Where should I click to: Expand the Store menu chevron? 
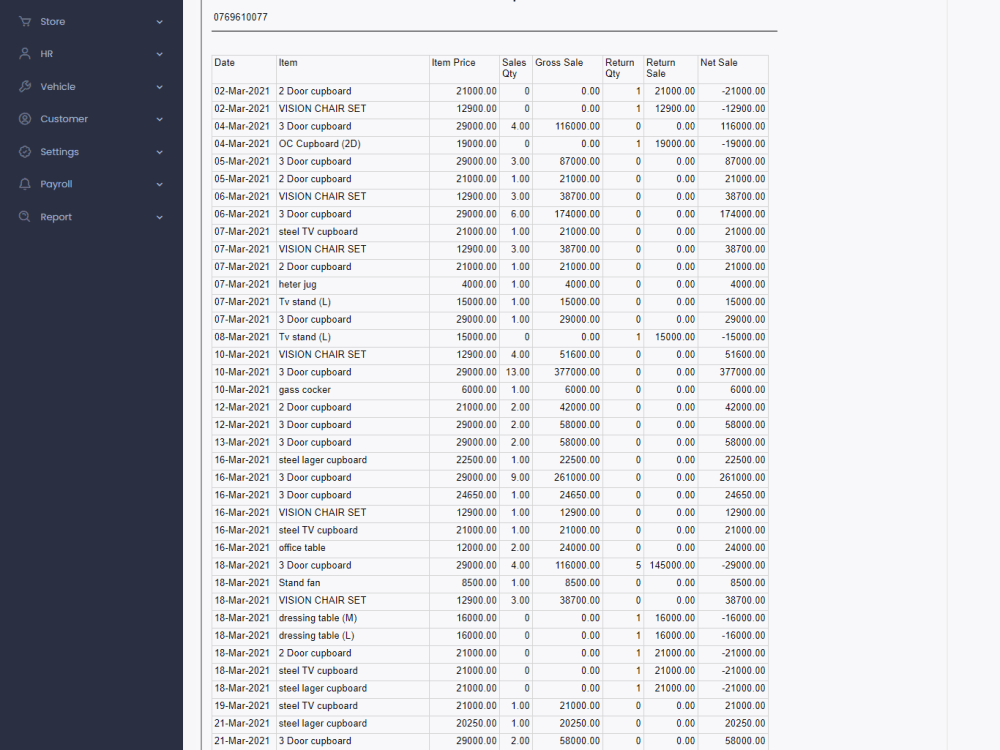[x=159, y=21]
